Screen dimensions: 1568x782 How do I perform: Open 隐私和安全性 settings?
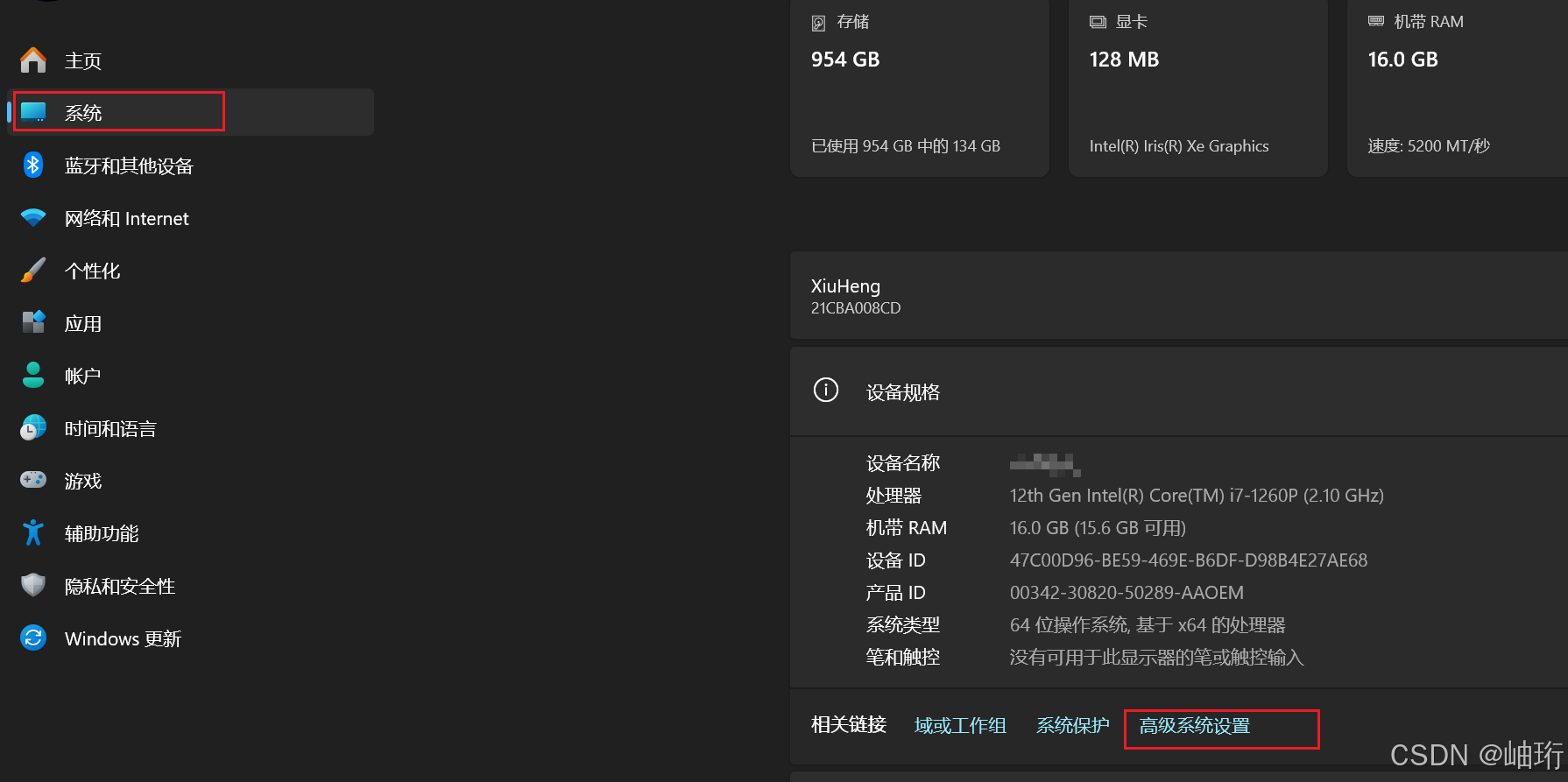click(190, 586)
